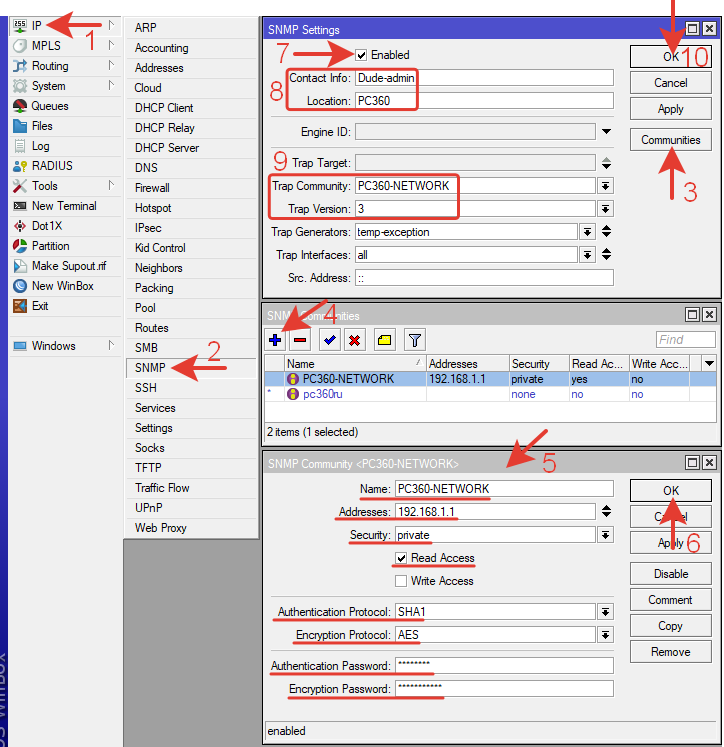The width and height of the screenshot is (724, 747).
Task: Click the red minus remove icon
Action: (x=300, y=340)
